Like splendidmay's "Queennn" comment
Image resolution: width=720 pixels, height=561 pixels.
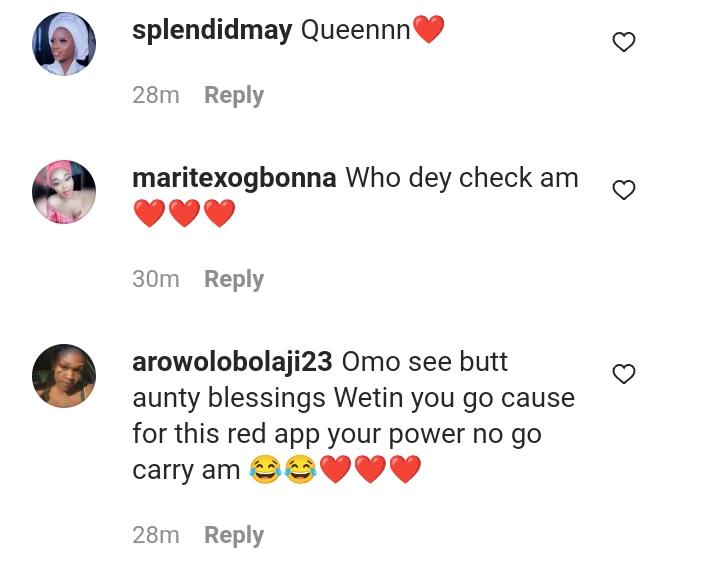tap(624, 42)
